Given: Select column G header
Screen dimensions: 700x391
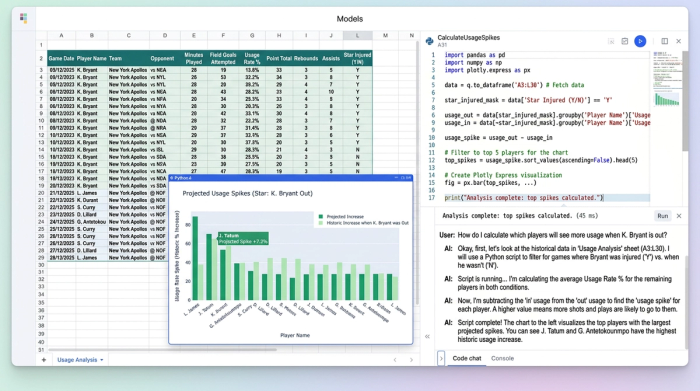Looking at the screenshot, I should [x=252, y=35].
